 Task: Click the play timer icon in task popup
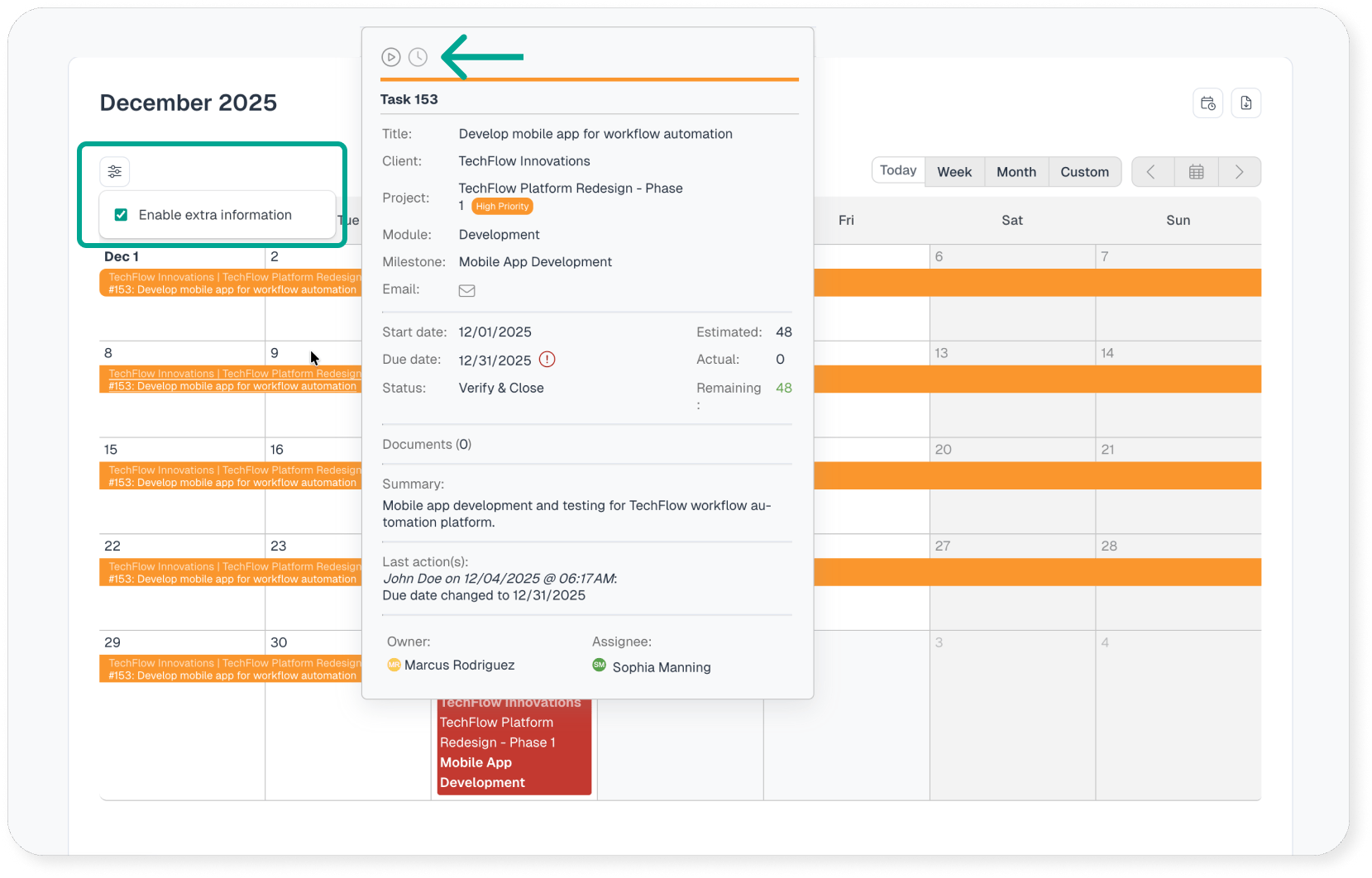coord(391,57)
